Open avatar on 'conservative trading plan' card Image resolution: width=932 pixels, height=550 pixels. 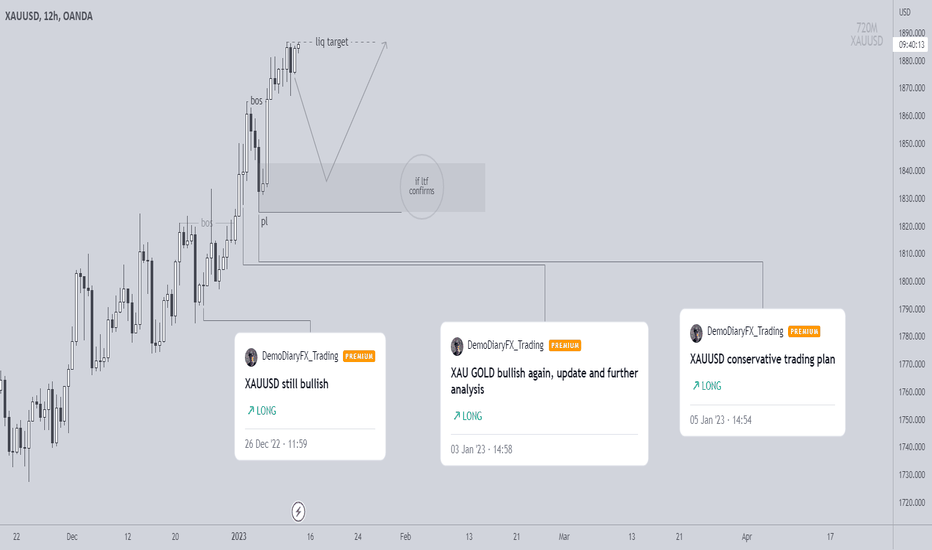tap(696, 332)
